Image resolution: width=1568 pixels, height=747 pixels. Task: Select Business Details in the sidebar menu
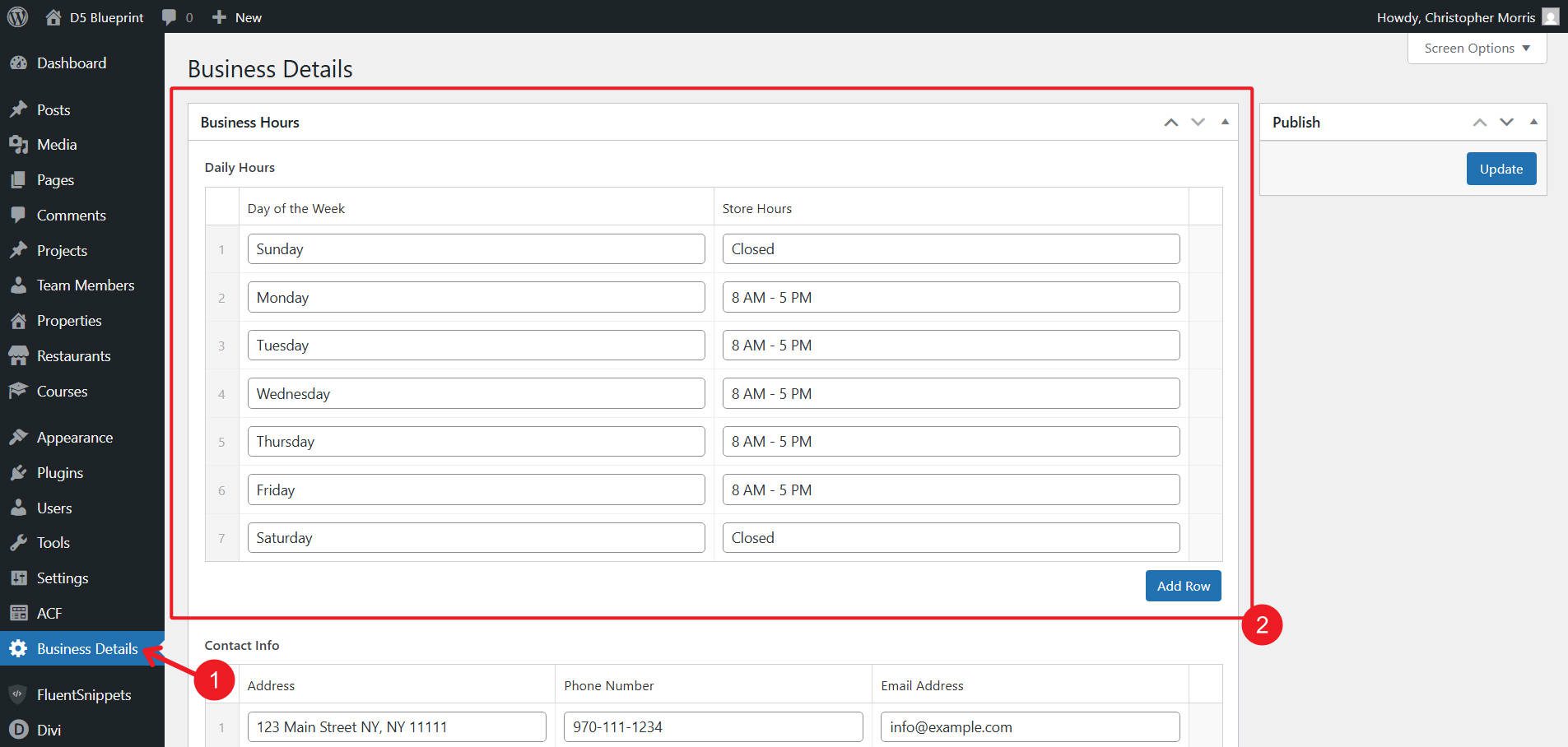88,648
